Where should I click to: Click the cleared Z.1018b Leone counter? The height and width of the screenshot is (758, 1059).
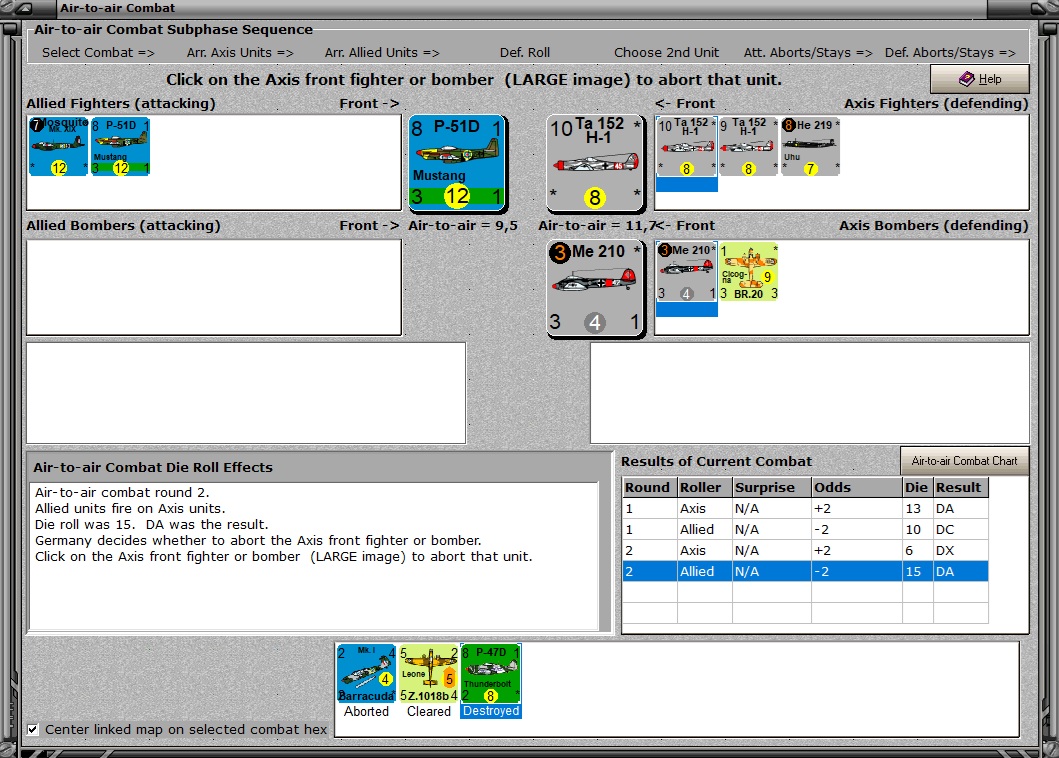click(429, 674)
